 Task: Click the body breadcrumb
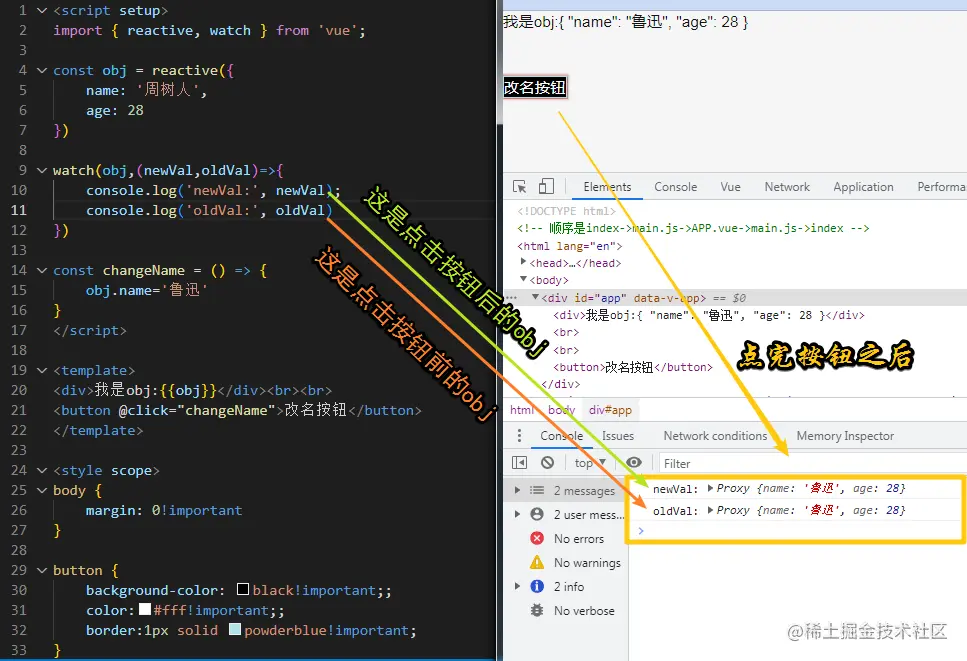click(x=561, y=410)
